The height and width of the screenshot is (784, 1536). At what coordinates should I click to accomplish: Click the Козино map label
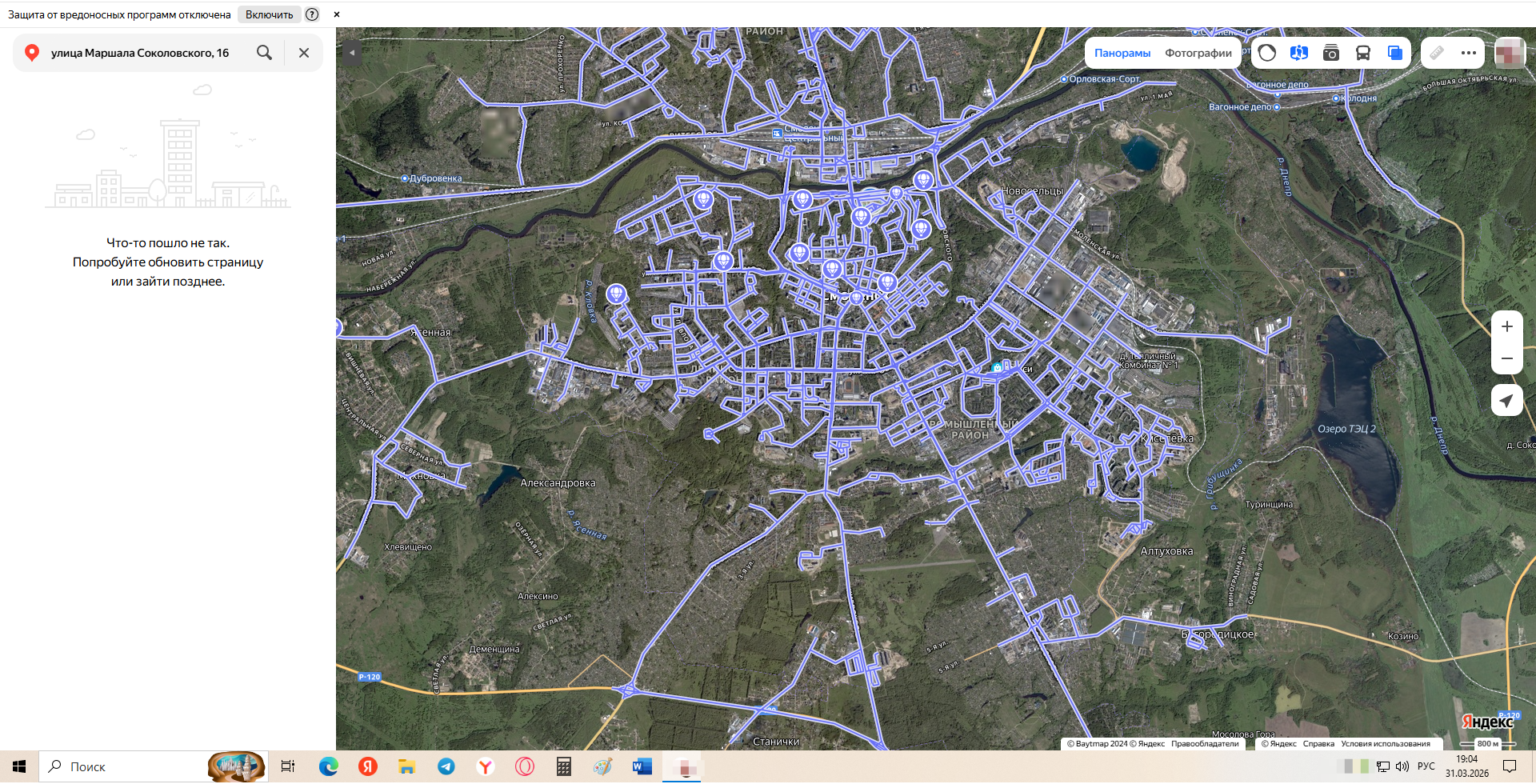click(x=1403, y=637)
